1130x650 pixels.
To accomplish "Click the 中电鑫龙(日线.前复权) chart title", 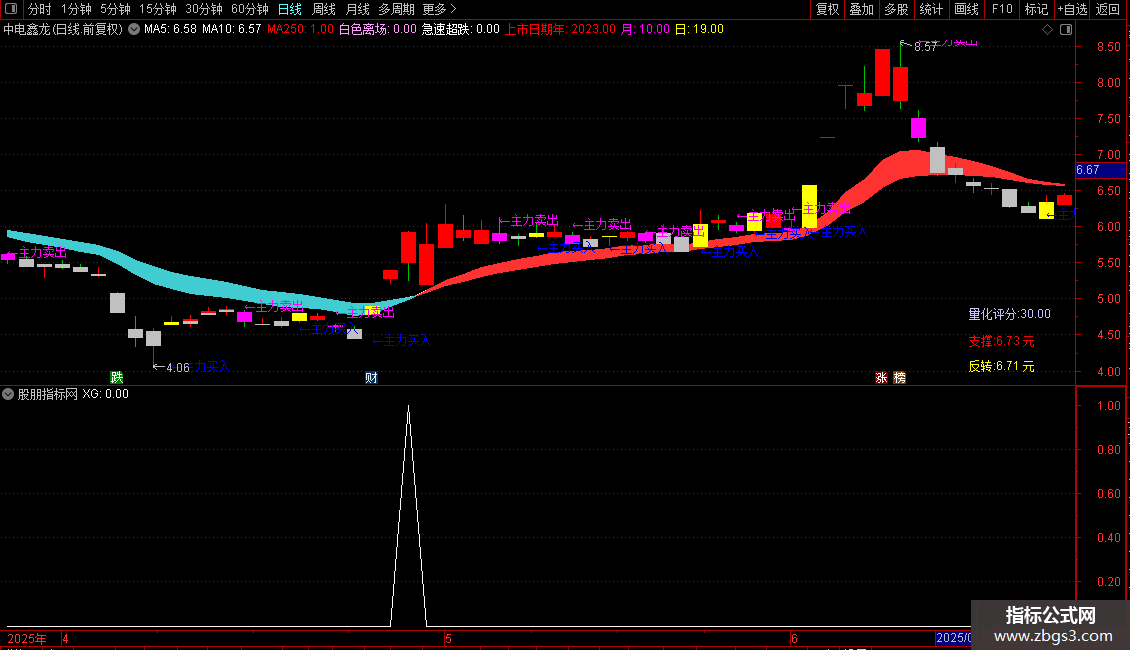I will 63,30.
